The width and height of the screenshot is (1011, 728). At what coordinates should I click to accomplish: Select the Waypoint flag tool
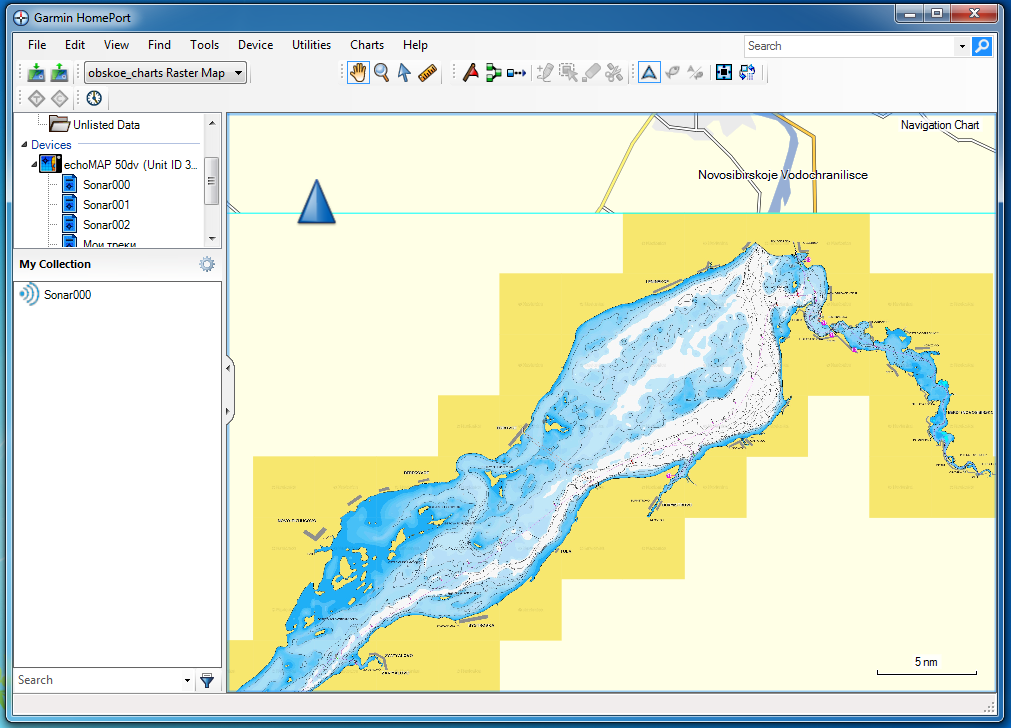point(471,72)
